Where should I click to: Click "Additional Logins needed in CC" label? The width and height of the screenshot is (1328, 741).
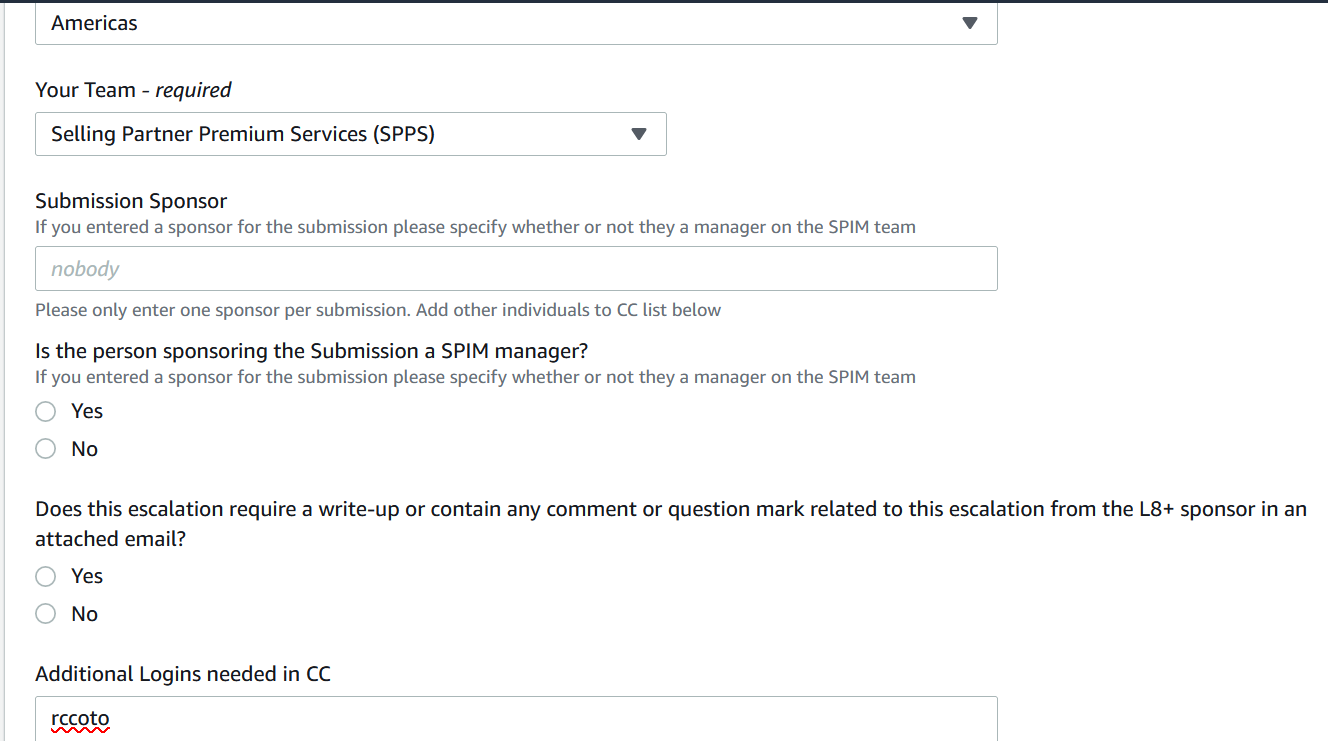click(183, 674)
